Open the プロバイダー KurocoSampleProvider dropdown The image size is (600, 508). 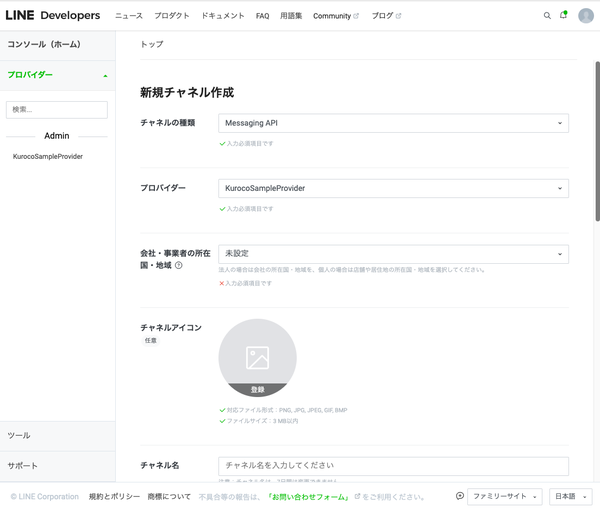[393, 188]
